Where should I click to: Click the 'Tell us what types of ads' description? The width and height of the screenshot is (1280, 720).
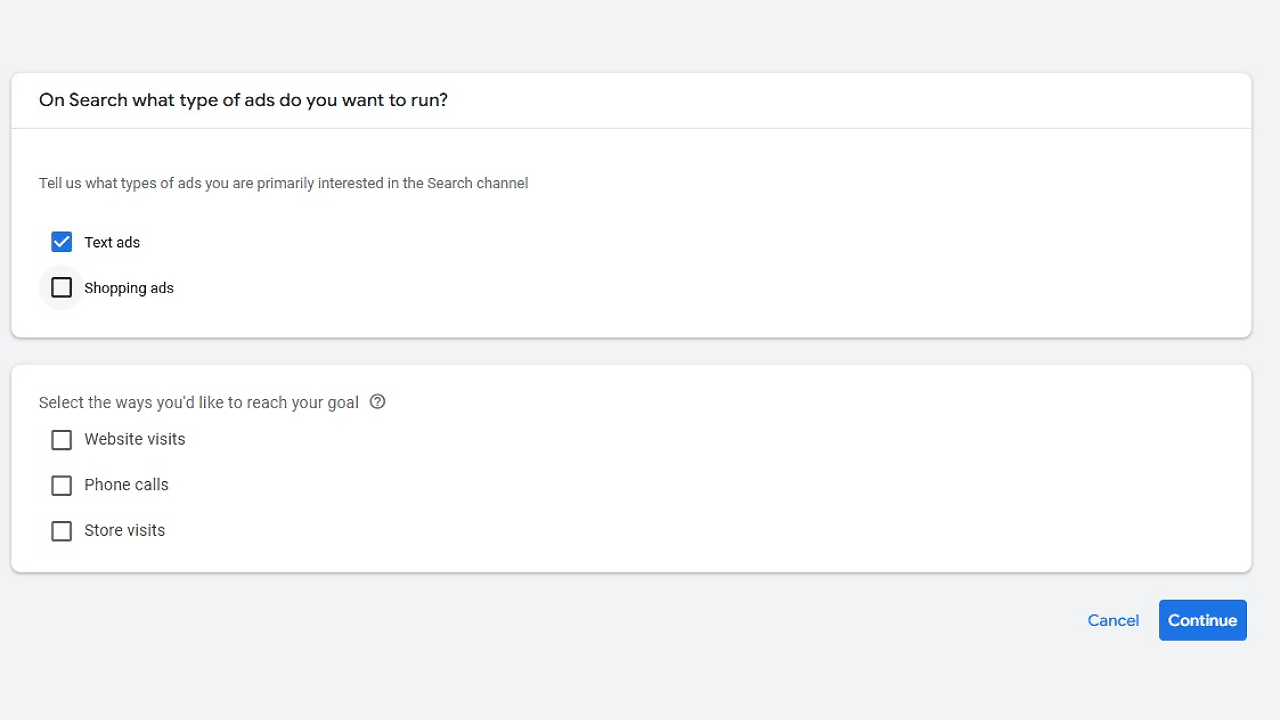[x=283, y=183]
